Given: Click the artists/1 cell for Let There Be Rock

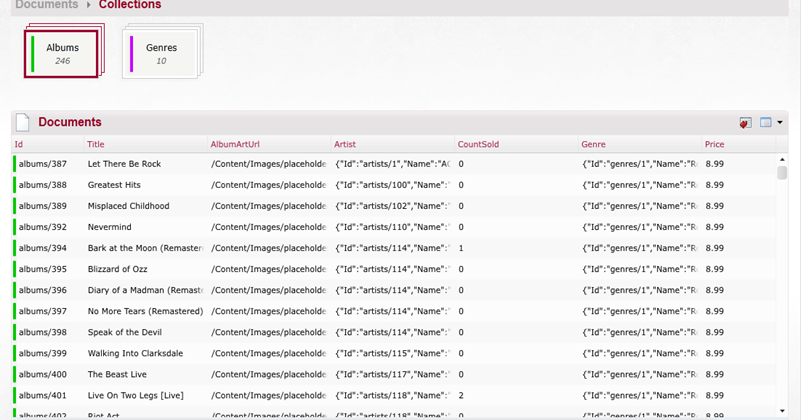Looking at the screenshot, I should click(393, 164).
